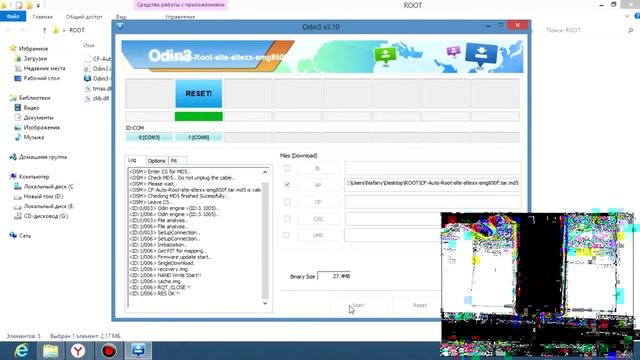Click the log scrollbar up arrow
This screenshot has height=360, width=640.
(x=265, y=172)
